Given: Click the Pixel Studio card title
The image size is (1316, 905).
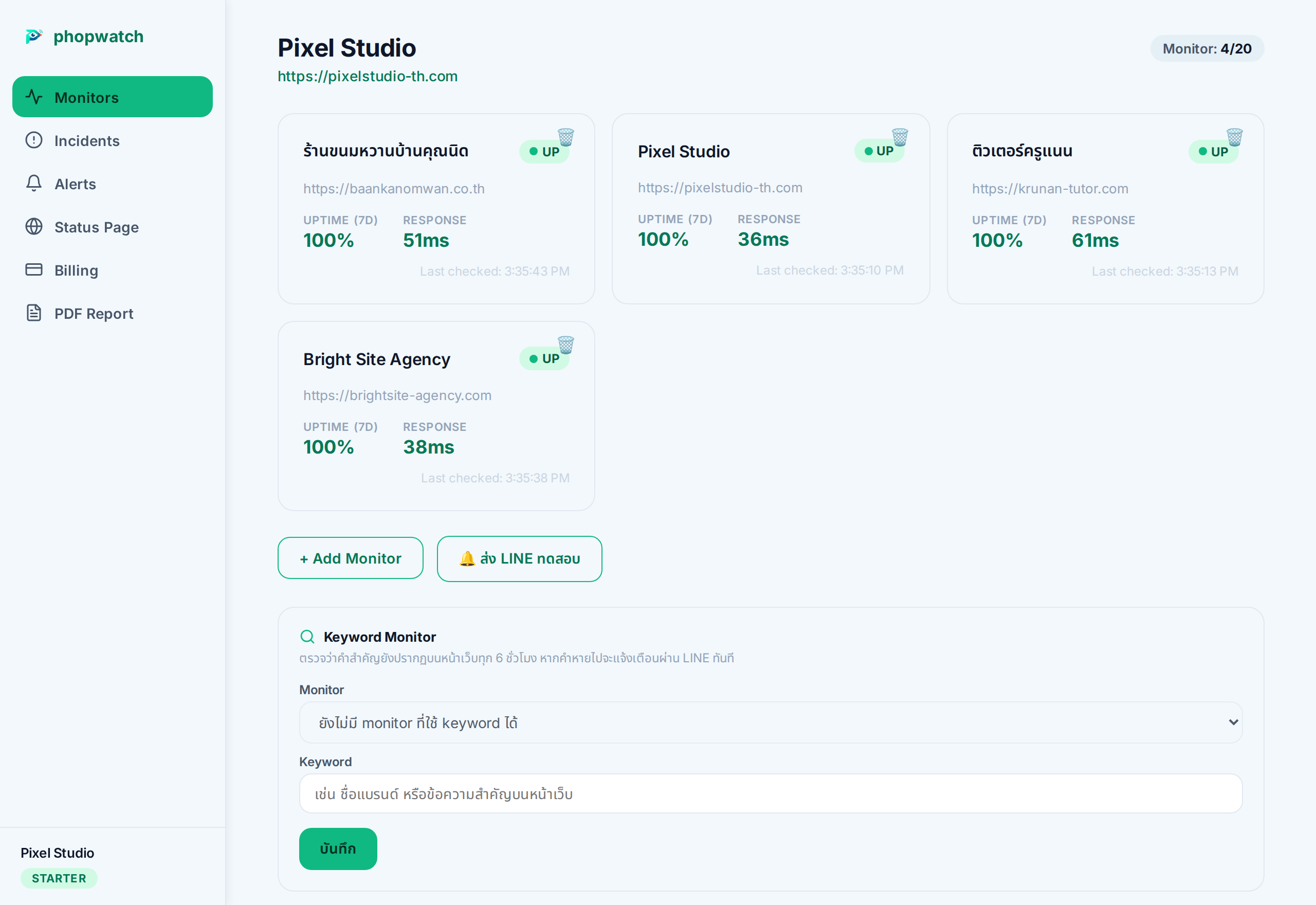Looking at the screenshot, I should (684, 151).
